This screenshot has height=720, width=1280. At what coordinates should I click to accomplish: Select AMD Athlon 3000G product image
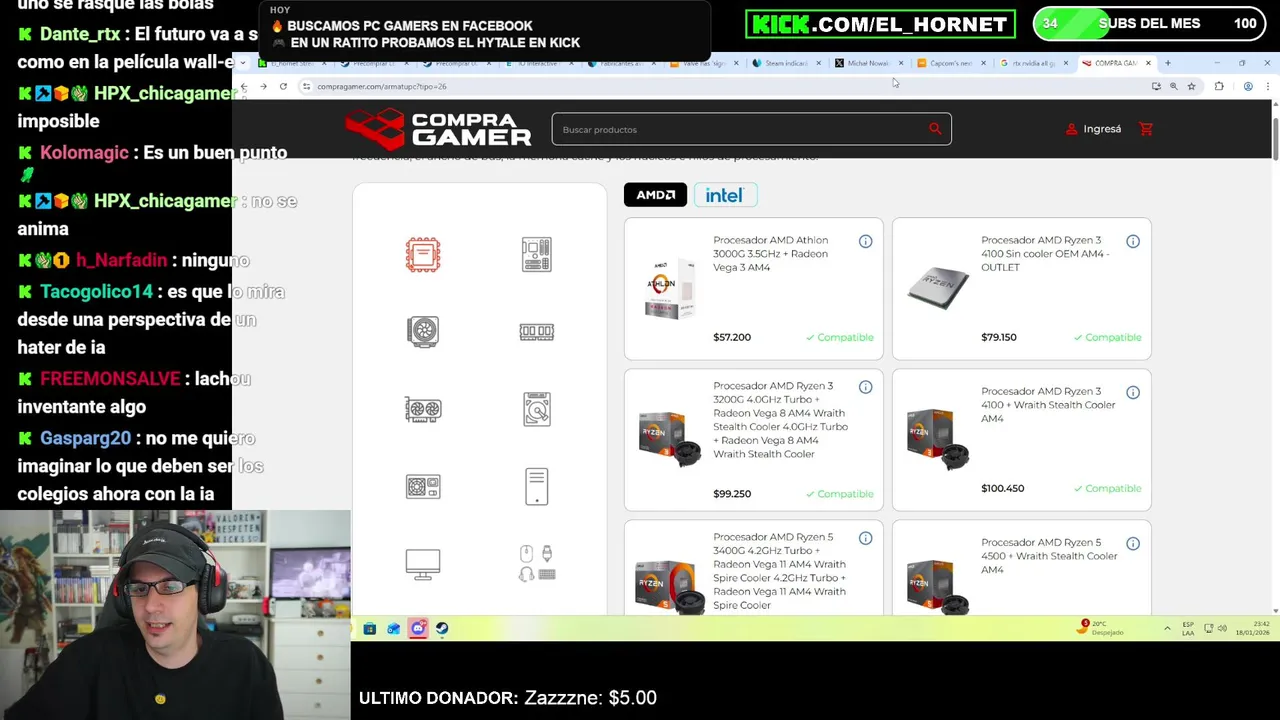tap(670, 289)
